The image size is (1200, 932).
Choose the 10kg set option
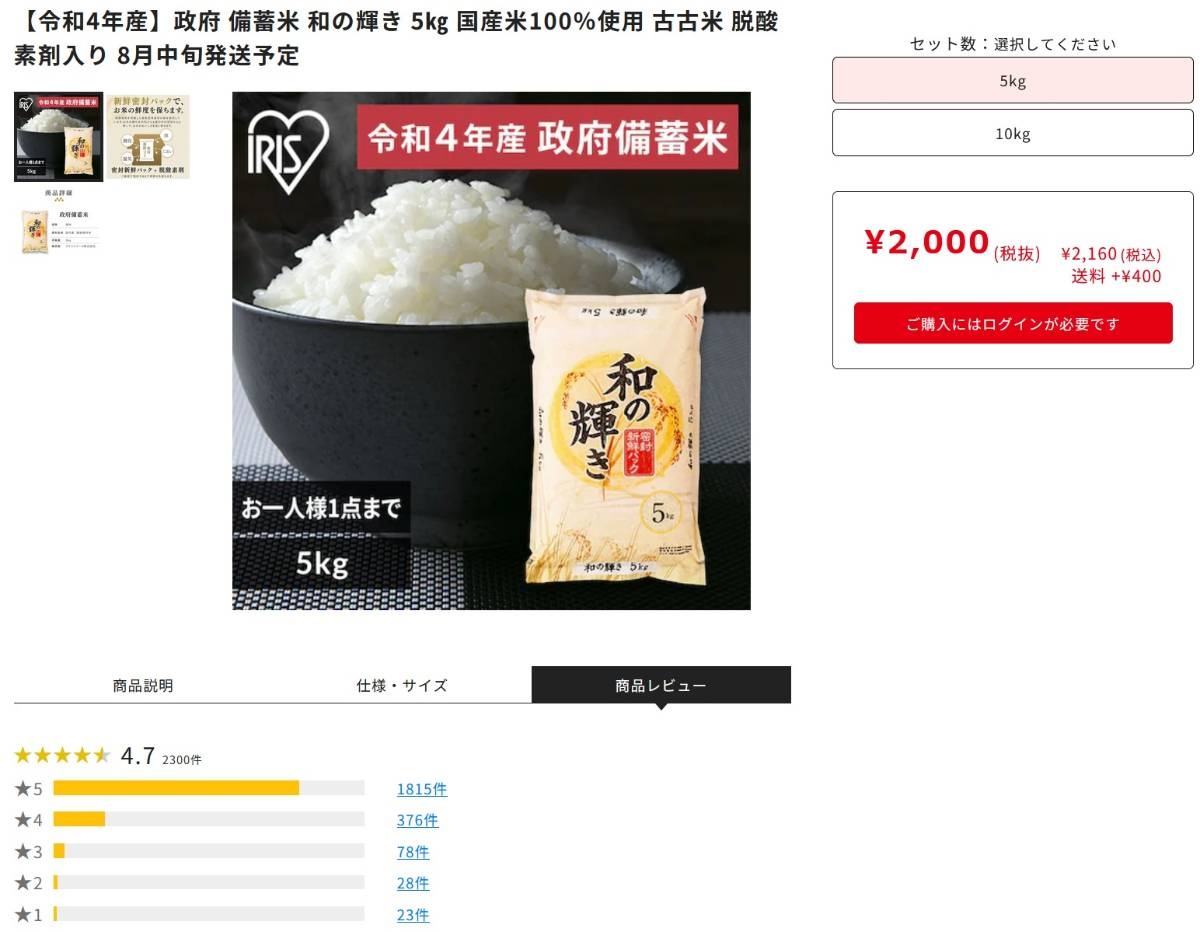click(1013, 134)
